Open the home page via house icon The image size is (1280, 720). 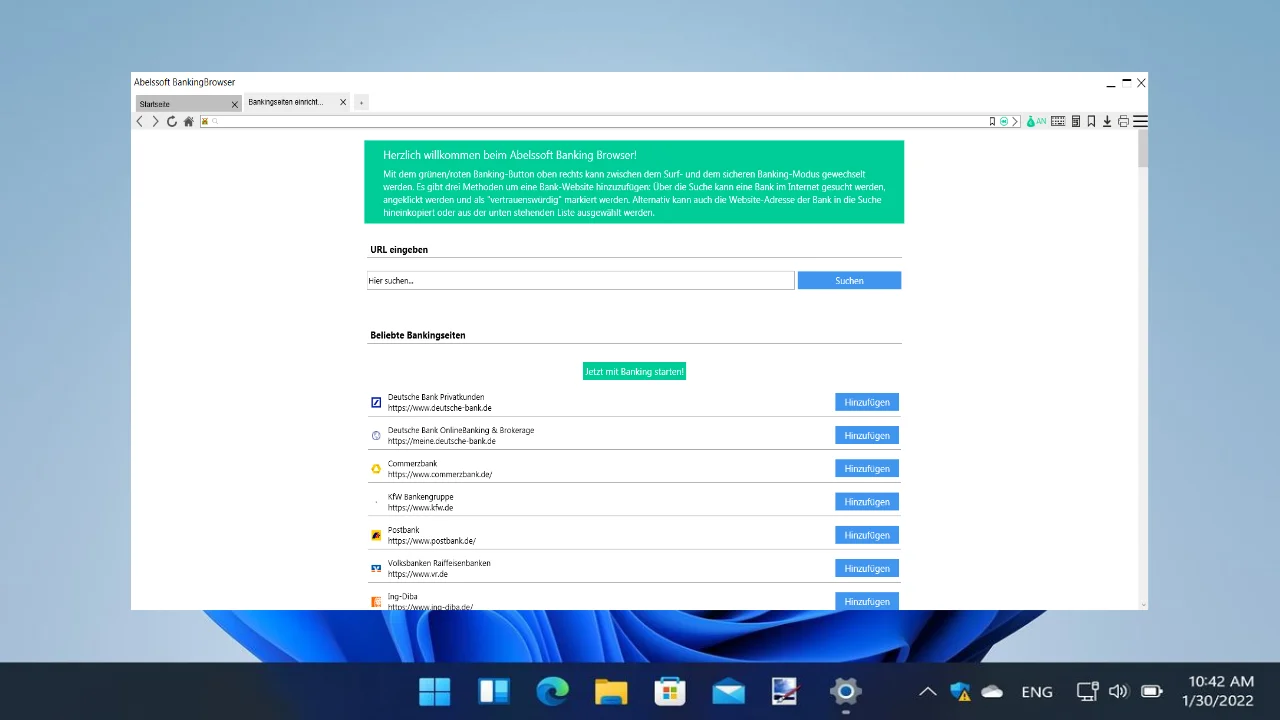[x=188, y=121]
